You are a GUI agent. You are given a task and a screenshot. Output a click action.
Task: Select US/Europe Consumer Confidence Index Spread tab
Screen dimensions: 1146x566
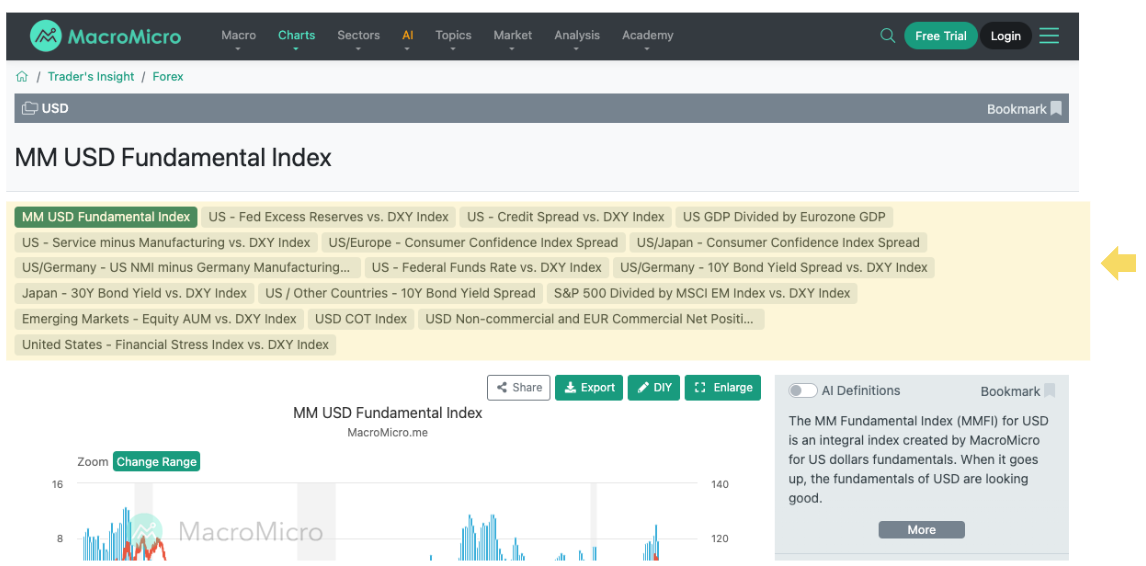[x=474, y=243]
